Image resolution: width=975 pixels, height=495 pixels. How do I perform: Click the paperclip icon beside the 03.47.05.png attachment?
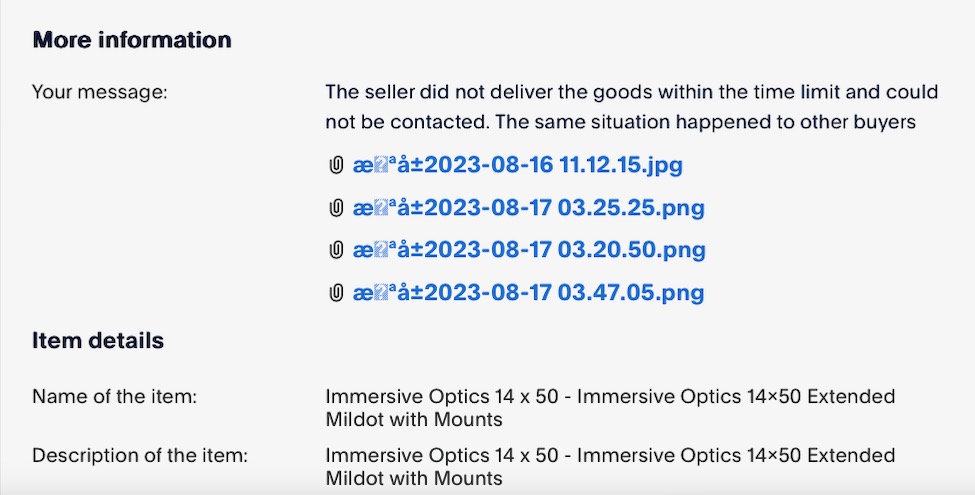click(336, 292)
